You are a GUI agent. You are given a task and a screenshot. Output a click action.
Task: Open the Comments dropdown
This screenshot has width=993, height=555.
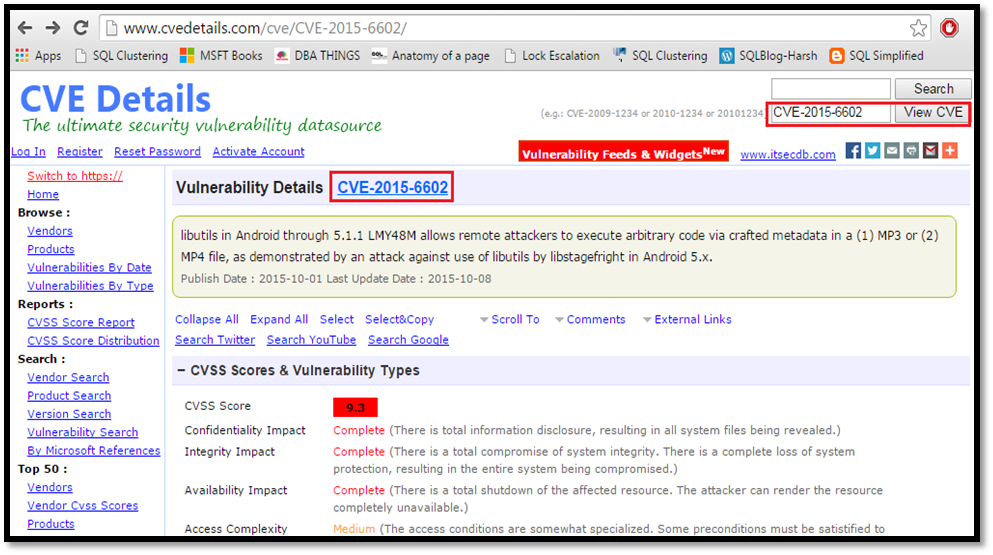590,319
